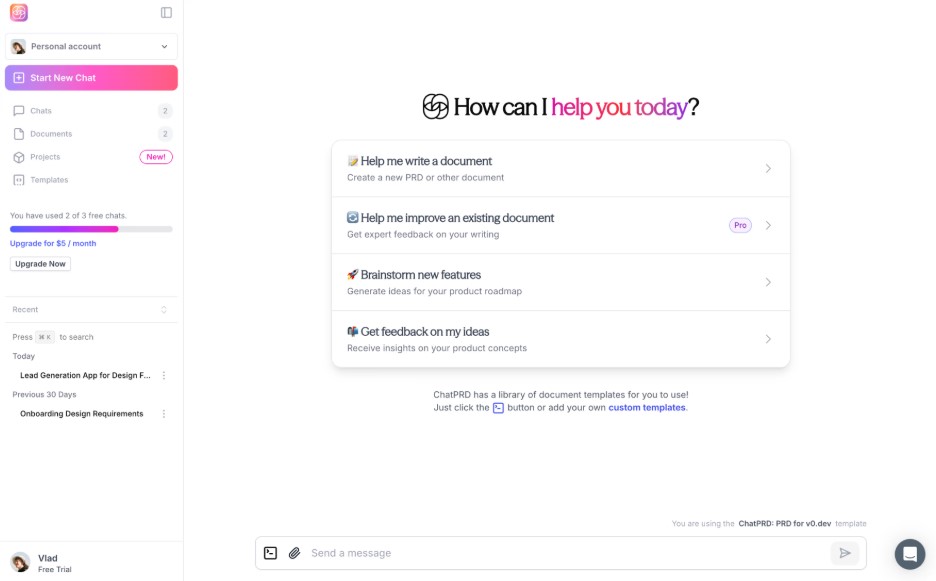This screenshot has width=936, height=581.
Task: Go to Projects in sidebar
Action: tap(45, 157)
